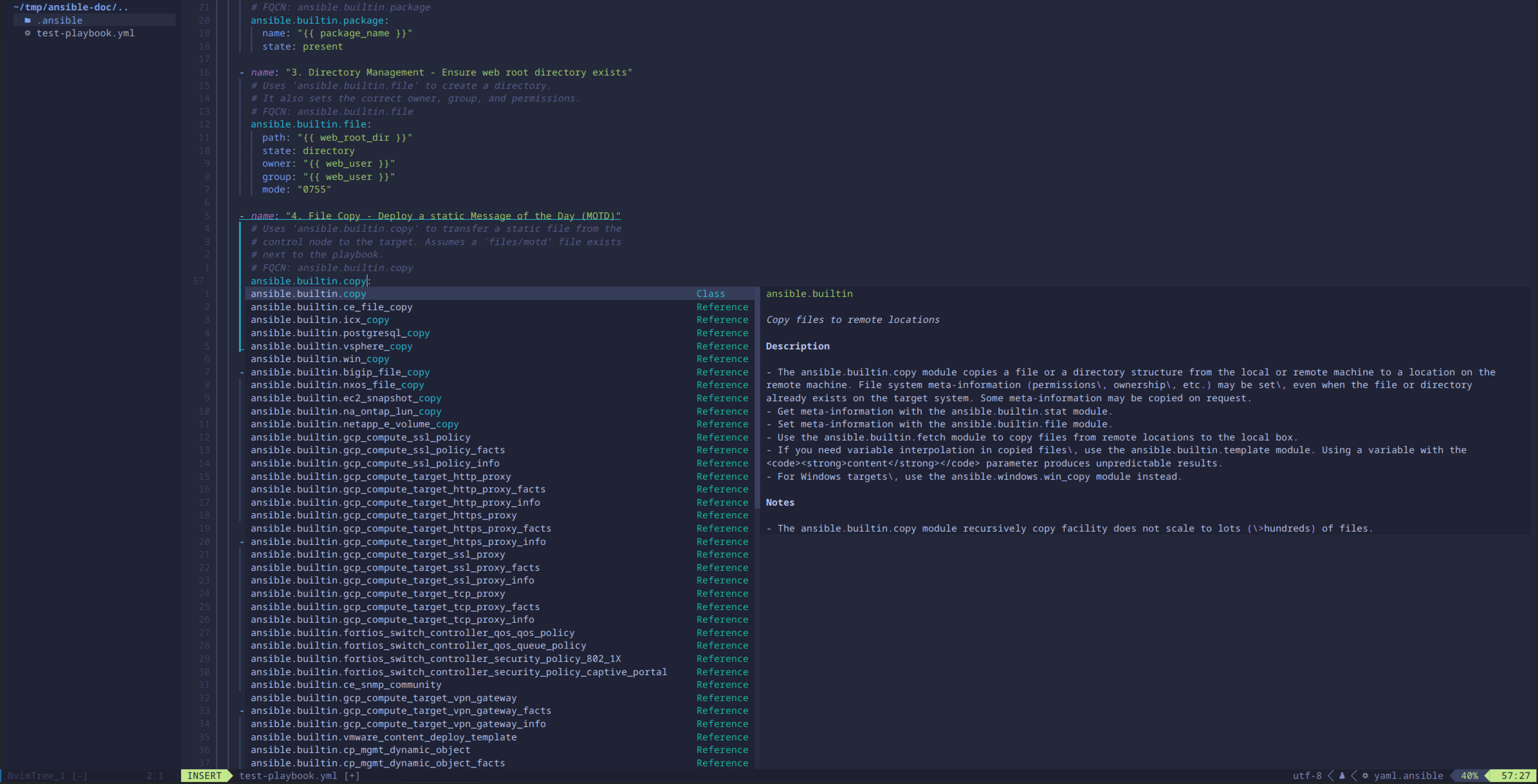Place cursor on the ansible.builtin.file: line
The width and height of the screenshot is (1538, 784).
(x=311, y=124)
